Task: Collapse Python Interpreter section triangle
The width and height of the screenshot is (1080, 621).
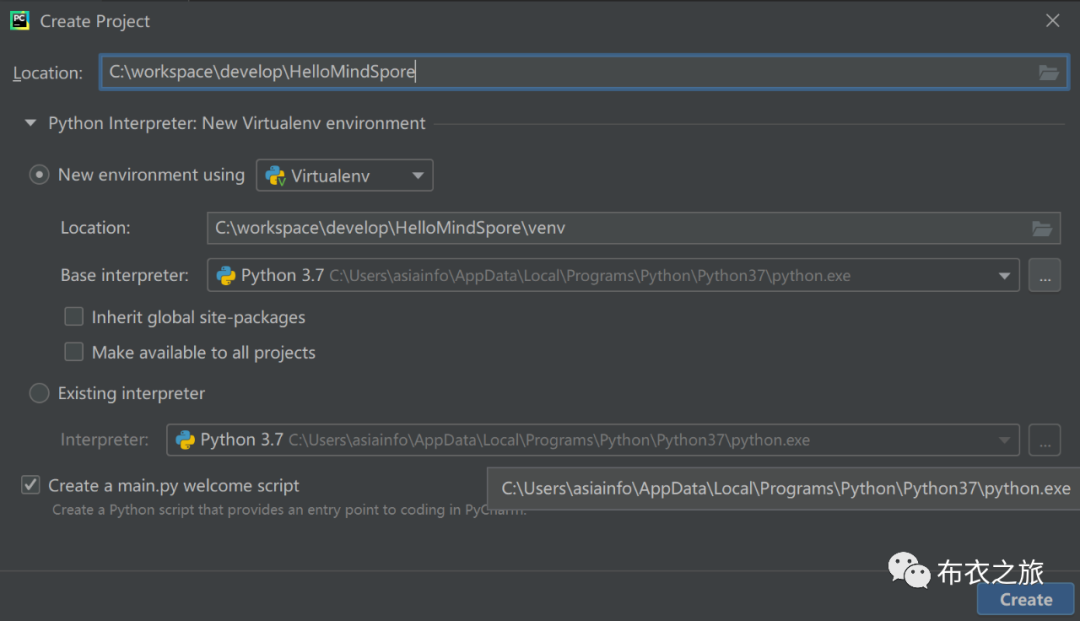Action: [x=30, y=123]
